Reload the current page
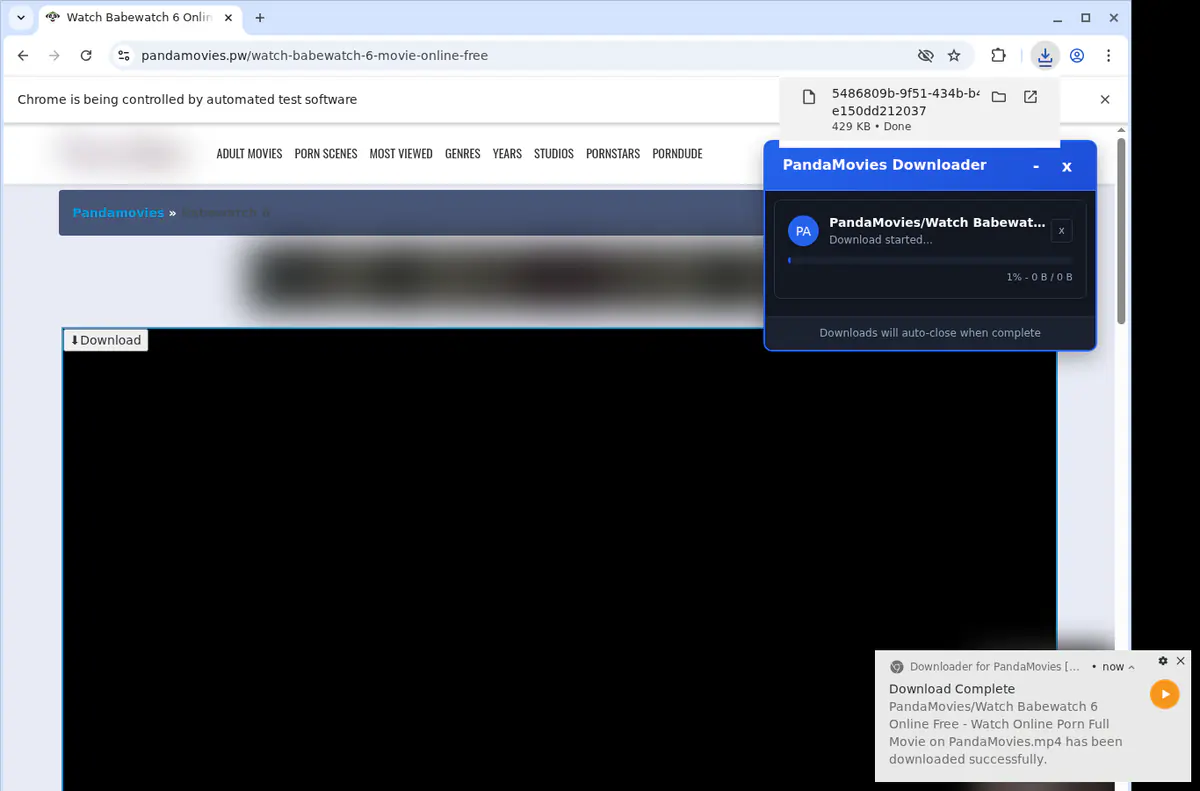The image size is (1200, 791). click(x=86, y=56)
